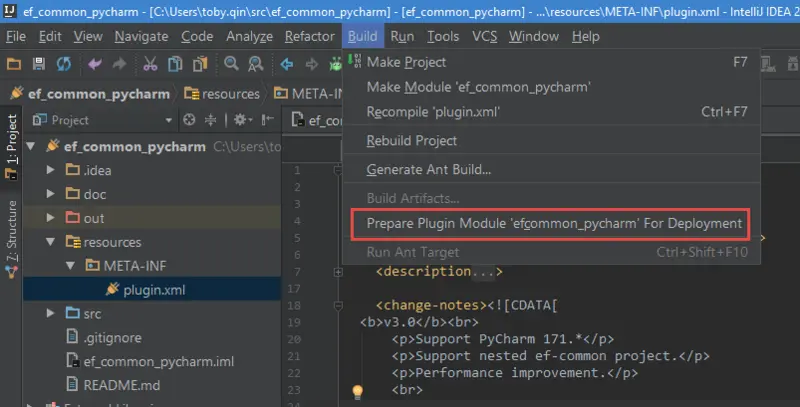Viewport: 800px width, 407px height.
Task: Open the Refactor menu
Action: (310, 36)
